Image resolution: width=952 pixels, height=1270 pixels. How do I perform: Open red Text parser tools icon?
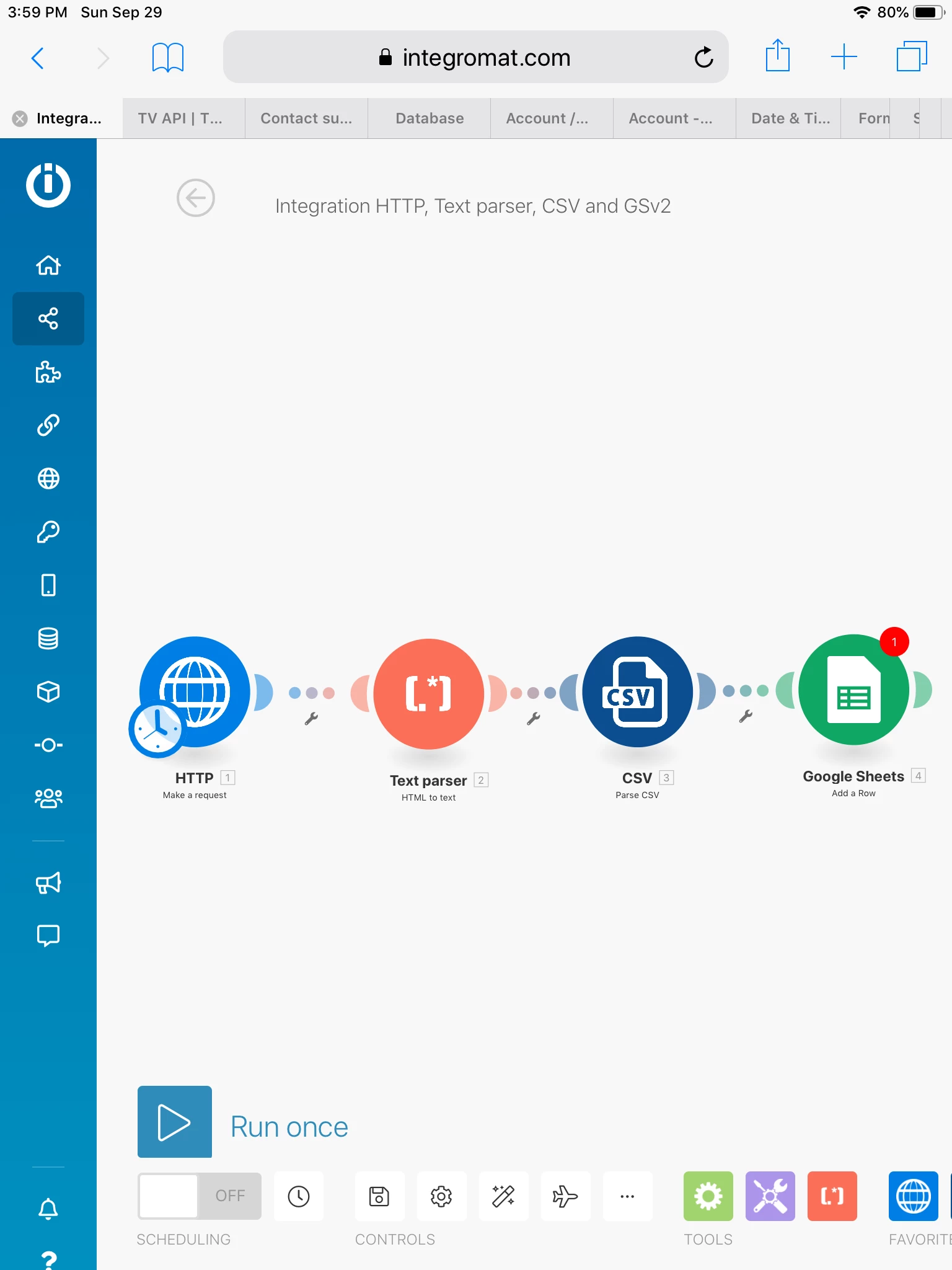pos(832,1196)
